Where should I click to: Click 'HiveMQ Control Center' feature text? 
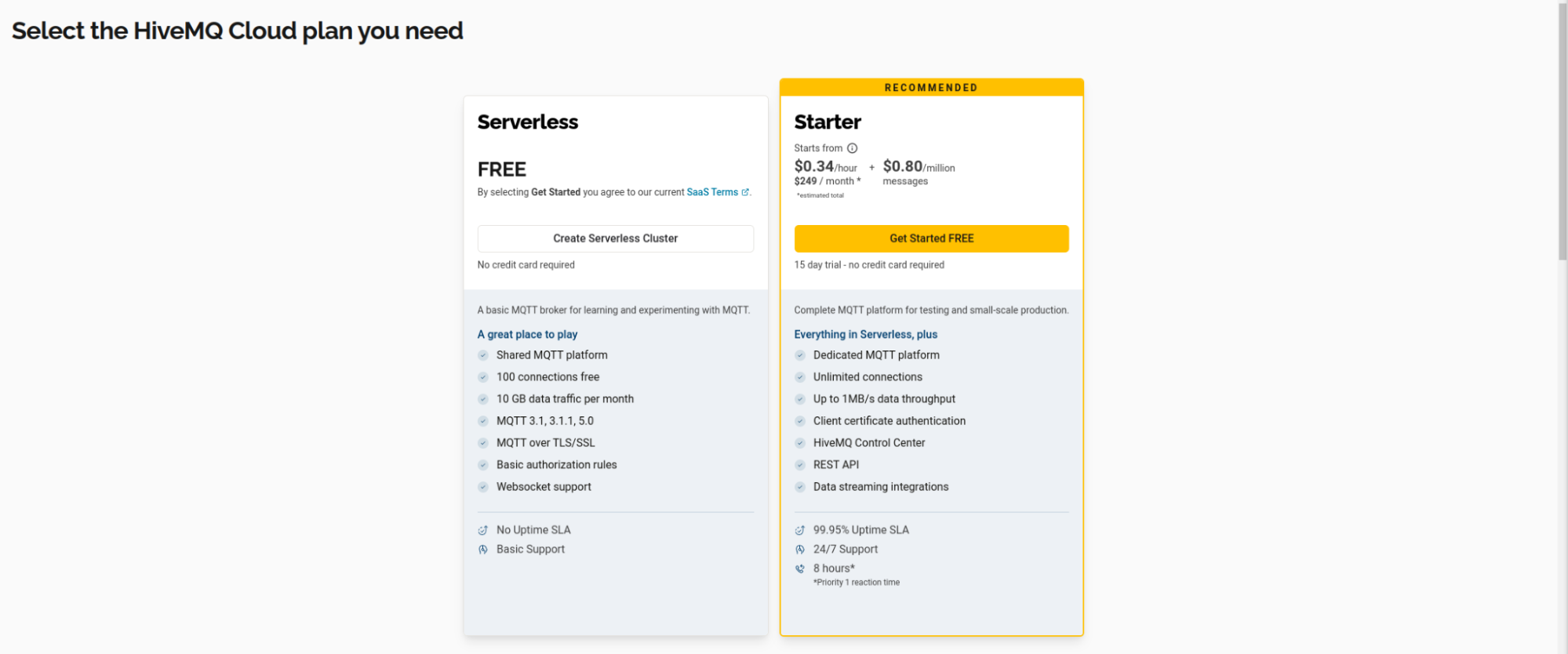point(869,443)
